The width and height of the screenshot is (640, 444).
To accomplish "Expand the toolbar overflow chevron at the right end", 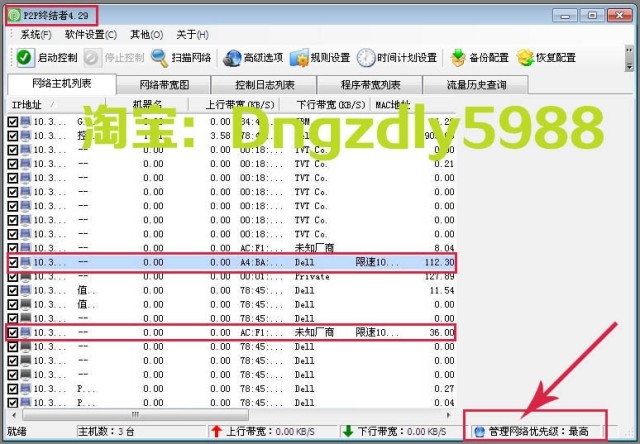I will [x=629, y=59].
